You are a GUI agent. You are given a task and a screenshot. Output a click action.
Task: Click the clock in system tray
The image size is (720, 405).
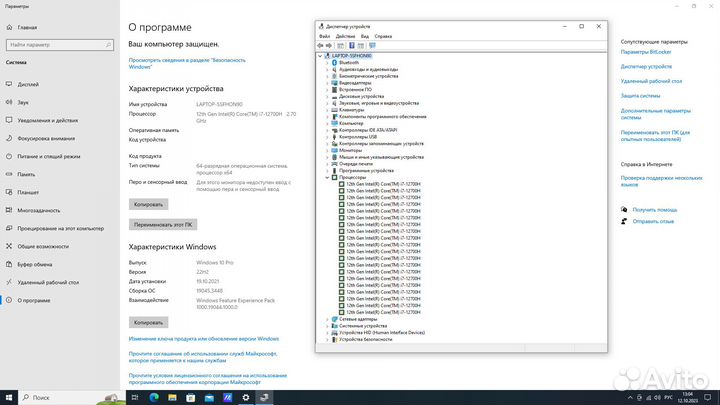687,397
